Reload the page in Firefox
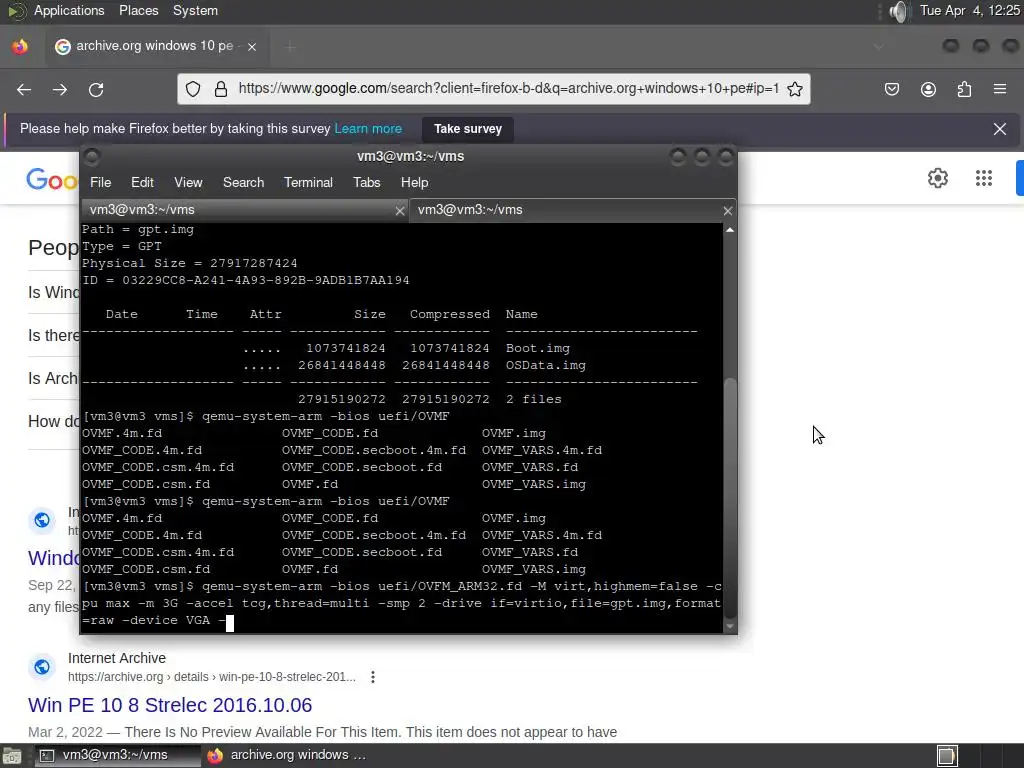 (x=96, y=89)
